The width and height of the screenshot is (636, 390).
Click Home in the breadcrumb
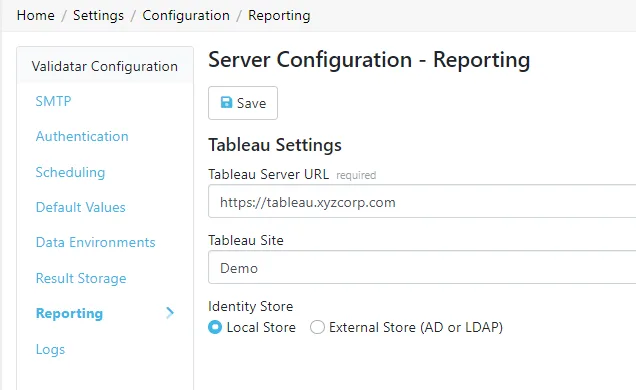pyautogui.click(x=36, y=15)
